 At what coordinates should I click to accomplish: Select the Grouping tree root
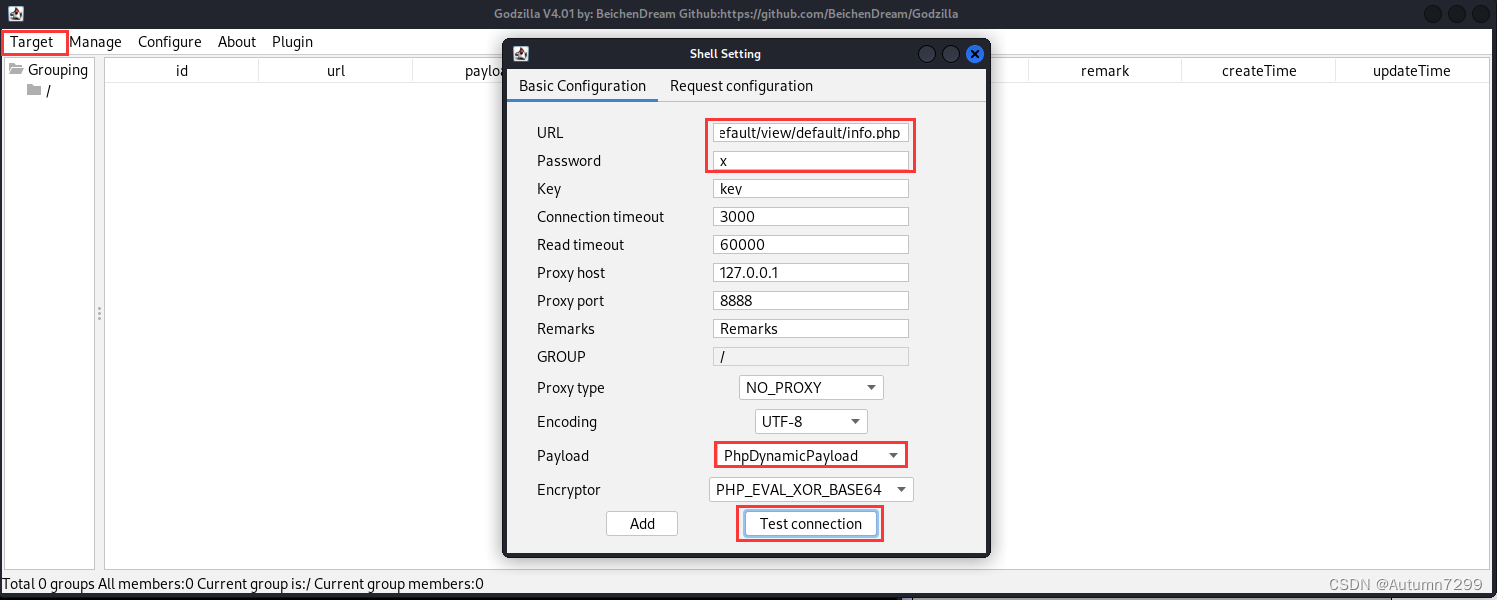[x=58, y=70]
